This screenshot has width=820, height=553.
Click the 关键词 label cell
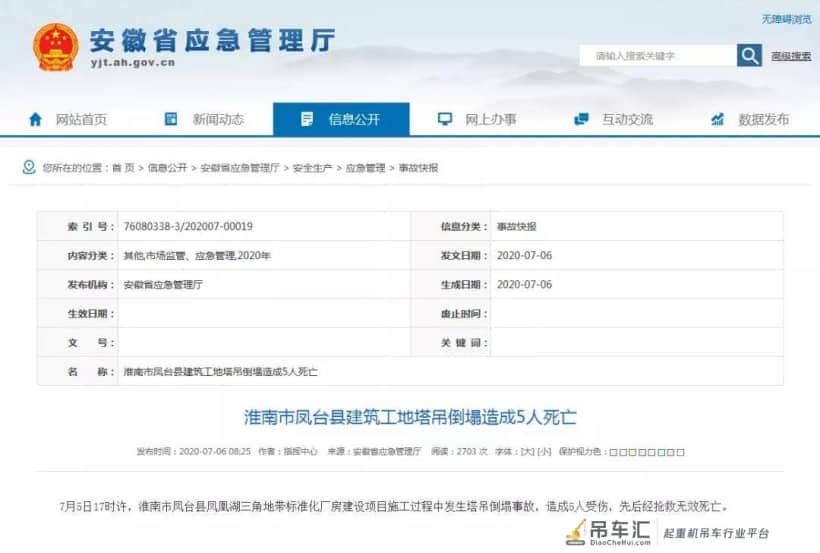(451, 343)
